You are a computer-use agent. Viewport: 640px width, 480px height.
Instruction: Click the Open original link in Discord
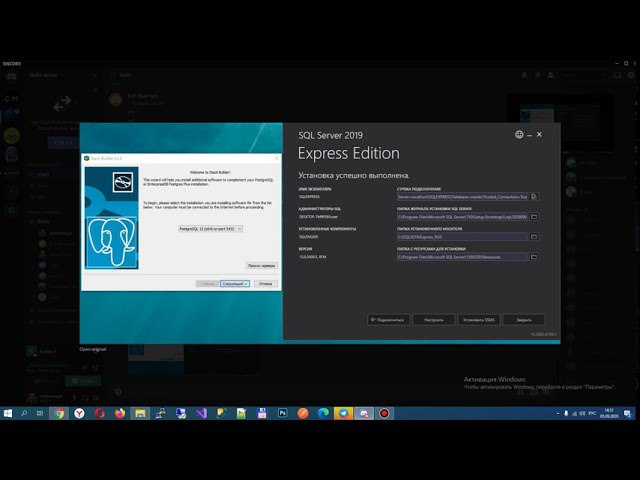93,349
